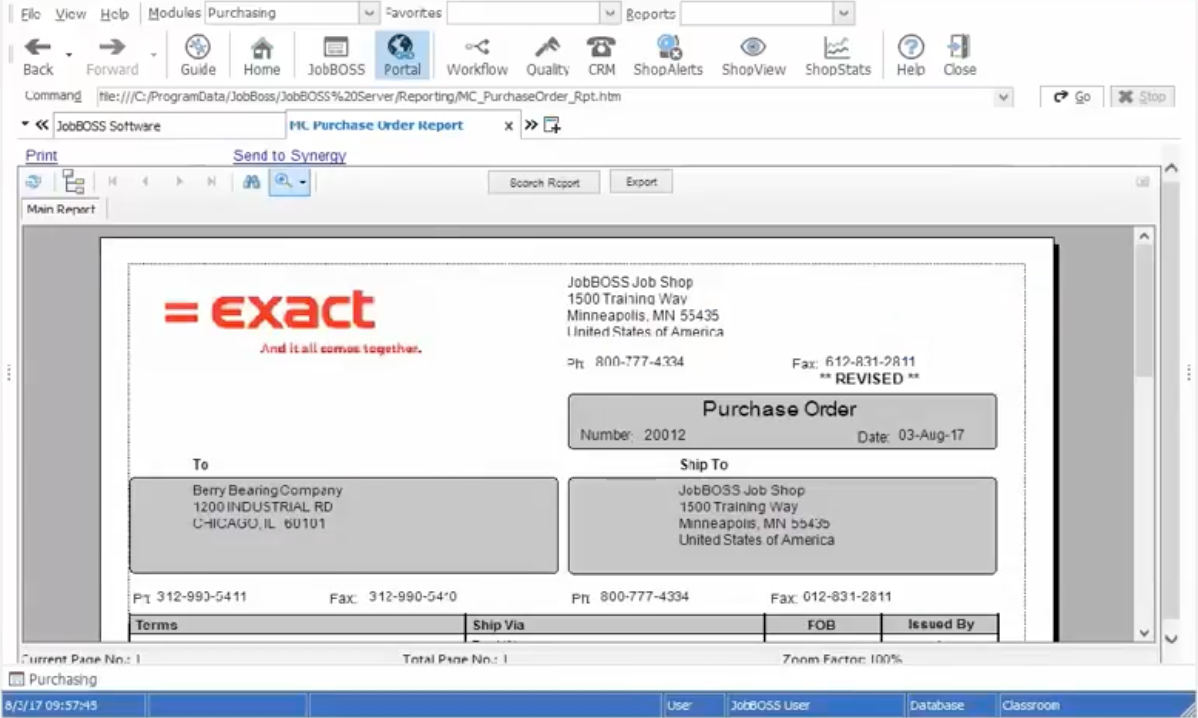Click the Purchase Order number 20012

pos(665,435)
